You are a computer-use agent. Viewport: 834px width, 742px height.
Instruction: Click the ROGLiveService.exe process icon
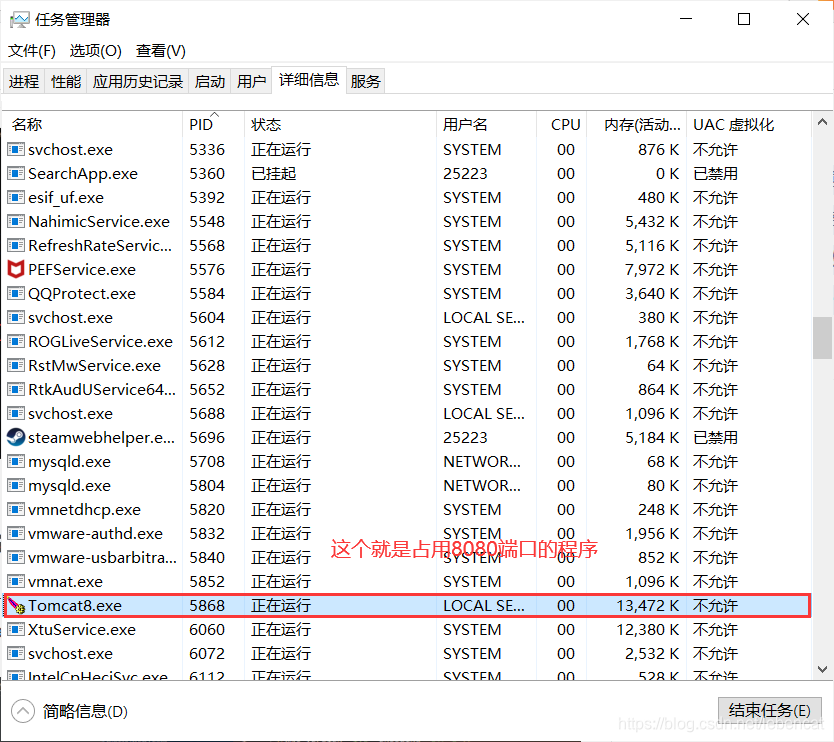pyautogui.click(x=15, y=341)
